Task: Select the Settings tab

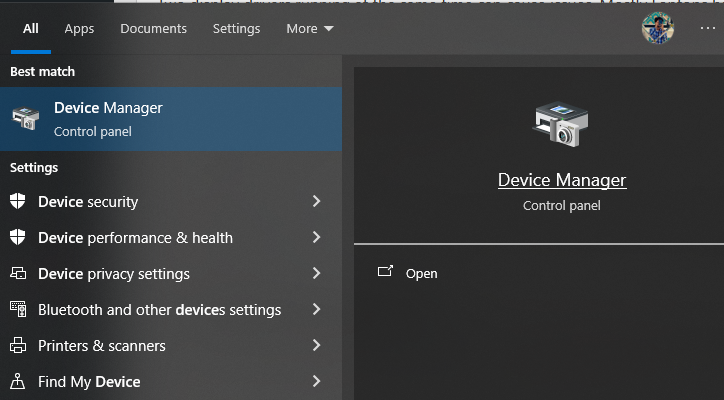Action: pyautogui.click(x=236, y=29)
